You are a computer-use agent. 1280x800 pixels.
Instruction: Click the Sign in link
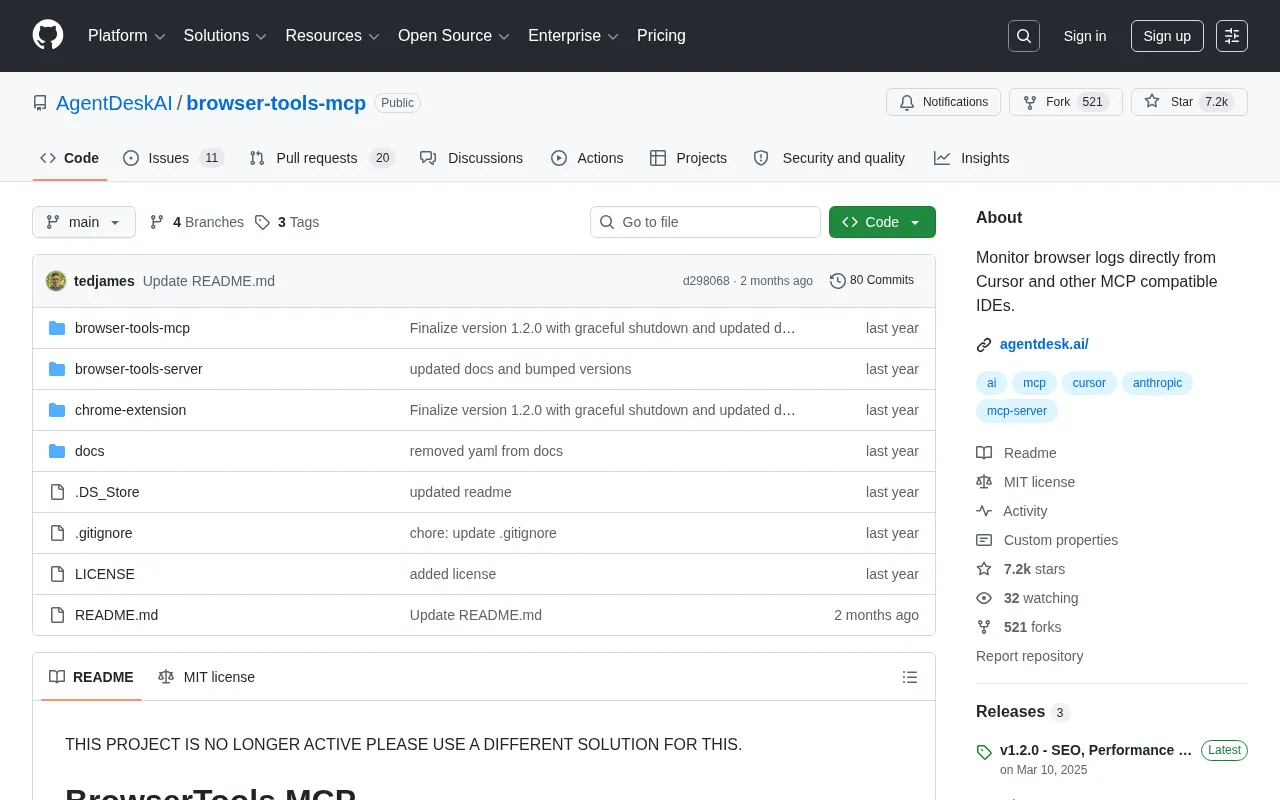(1085, 36)
